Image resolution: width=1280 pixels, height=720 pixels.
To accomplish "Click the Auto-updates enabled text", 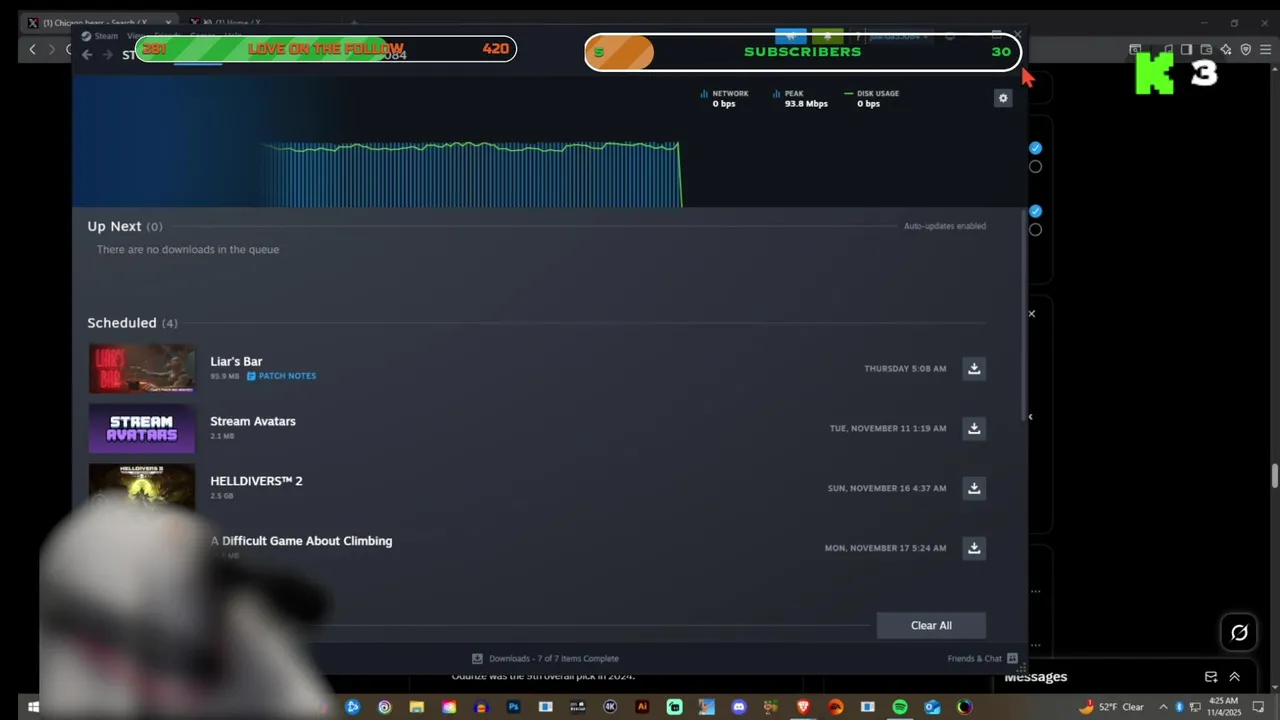I will click(945, 226).
